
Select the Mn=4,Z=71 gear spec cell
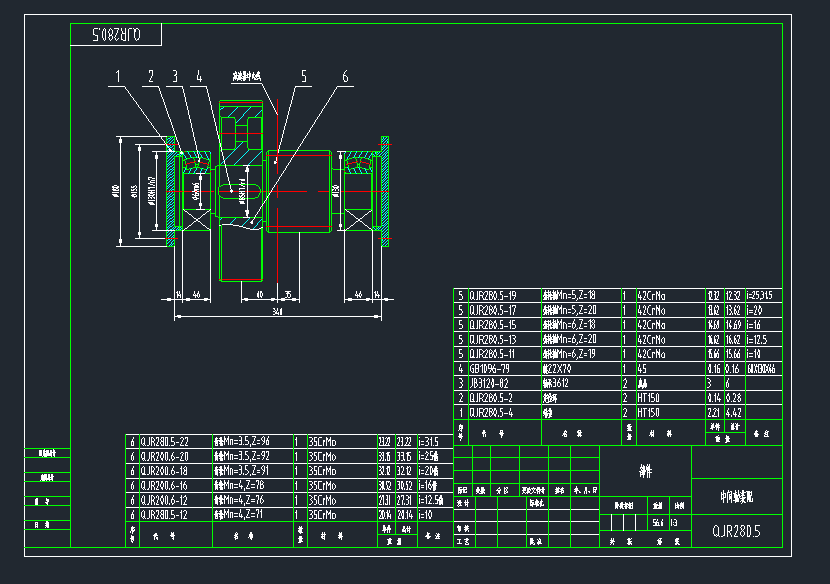[252, 515]
